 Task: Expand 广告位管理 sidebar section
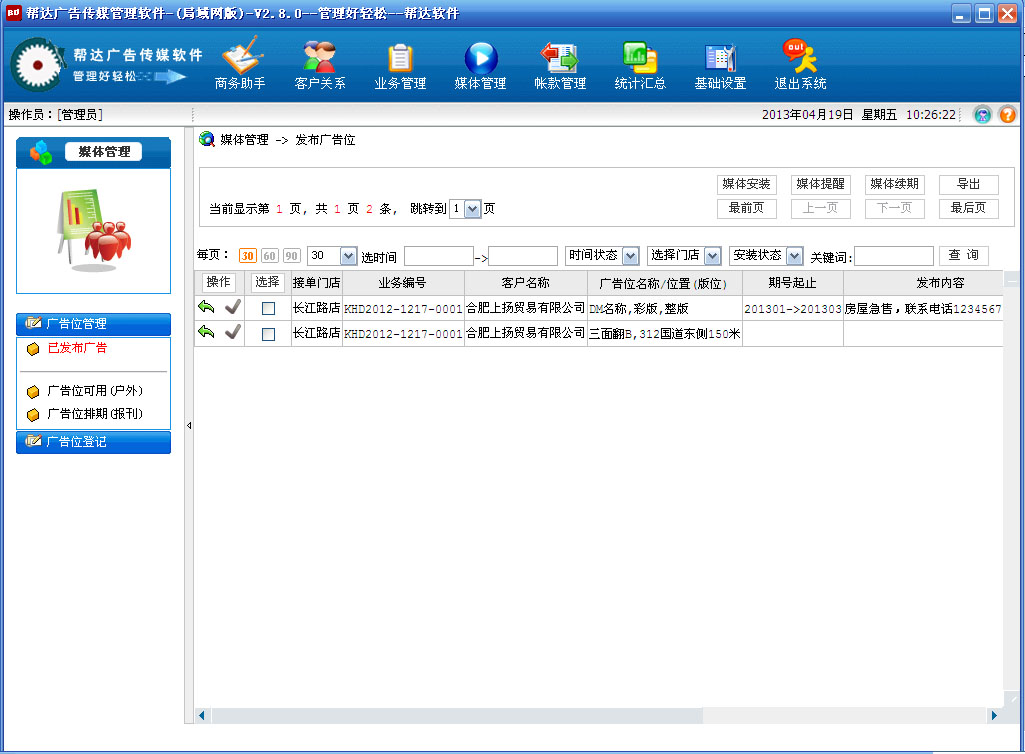93,324
